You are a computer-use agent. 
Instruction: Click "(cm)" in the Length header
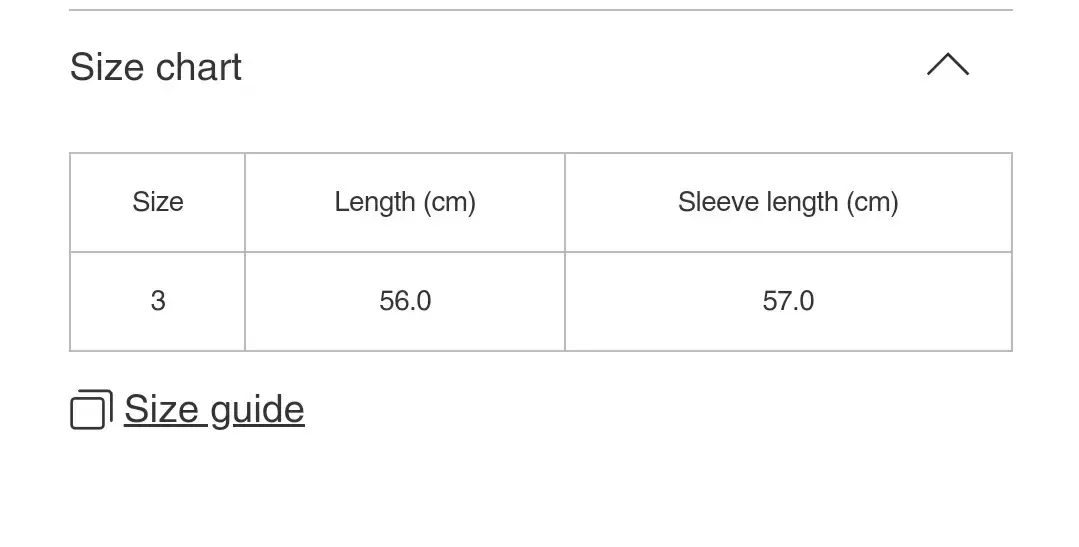pos(449,202)
